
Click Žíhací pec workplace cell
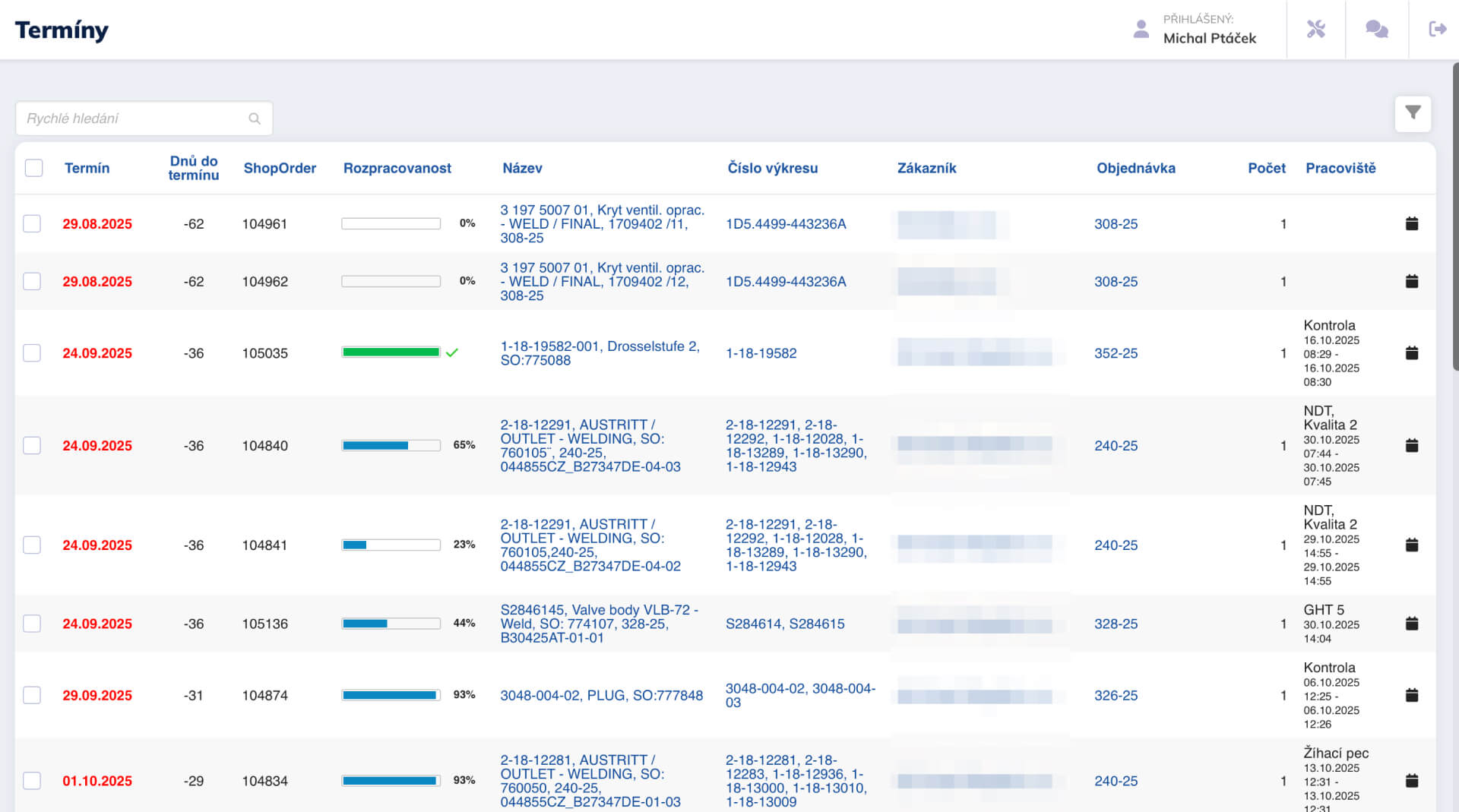pyautogui.click(x=1337, y=780)
